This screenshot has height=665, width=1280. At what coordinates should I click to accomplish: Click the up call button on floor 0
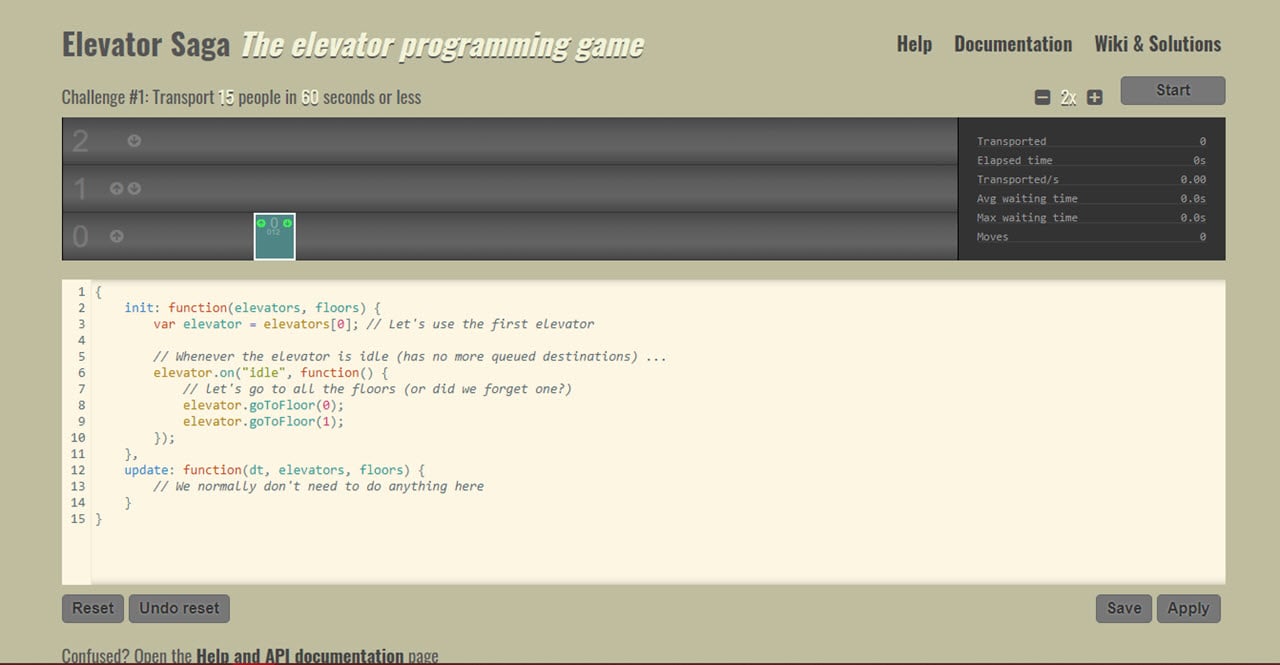point(116,236)
